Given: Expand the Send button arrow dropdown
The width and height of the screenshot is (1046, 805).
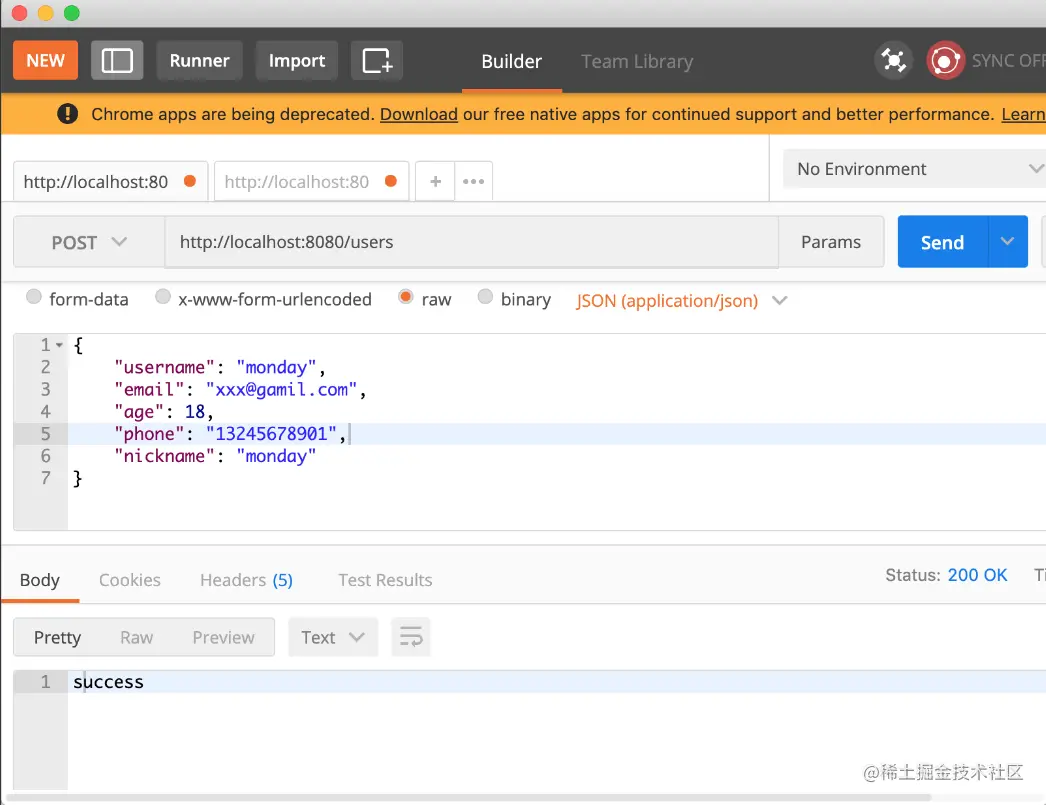Looking at the screenshot, I should pos(1008,241).
